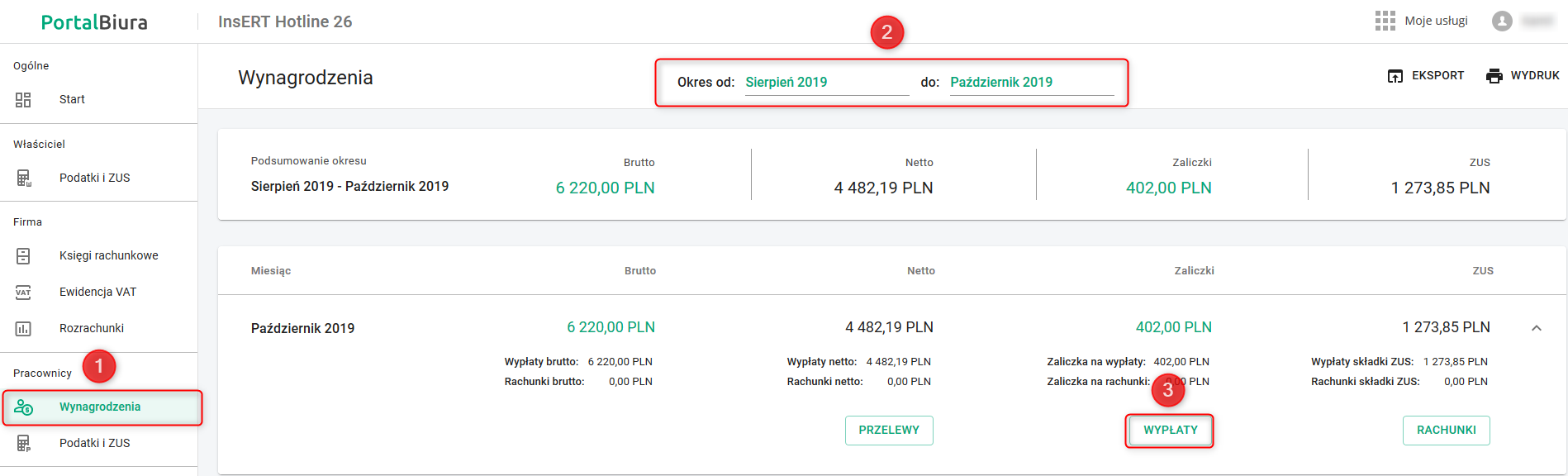Open the Księgi rachunkowe ledger icon
The width and height of the screenshot is (1568, 476).
23,256
